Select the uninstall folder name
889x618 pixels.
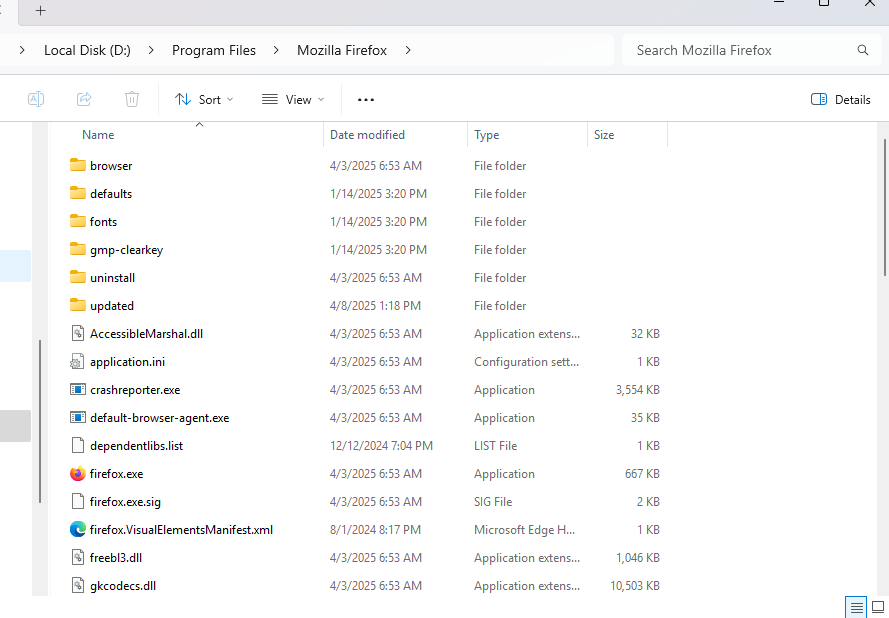tap(112, 278)
